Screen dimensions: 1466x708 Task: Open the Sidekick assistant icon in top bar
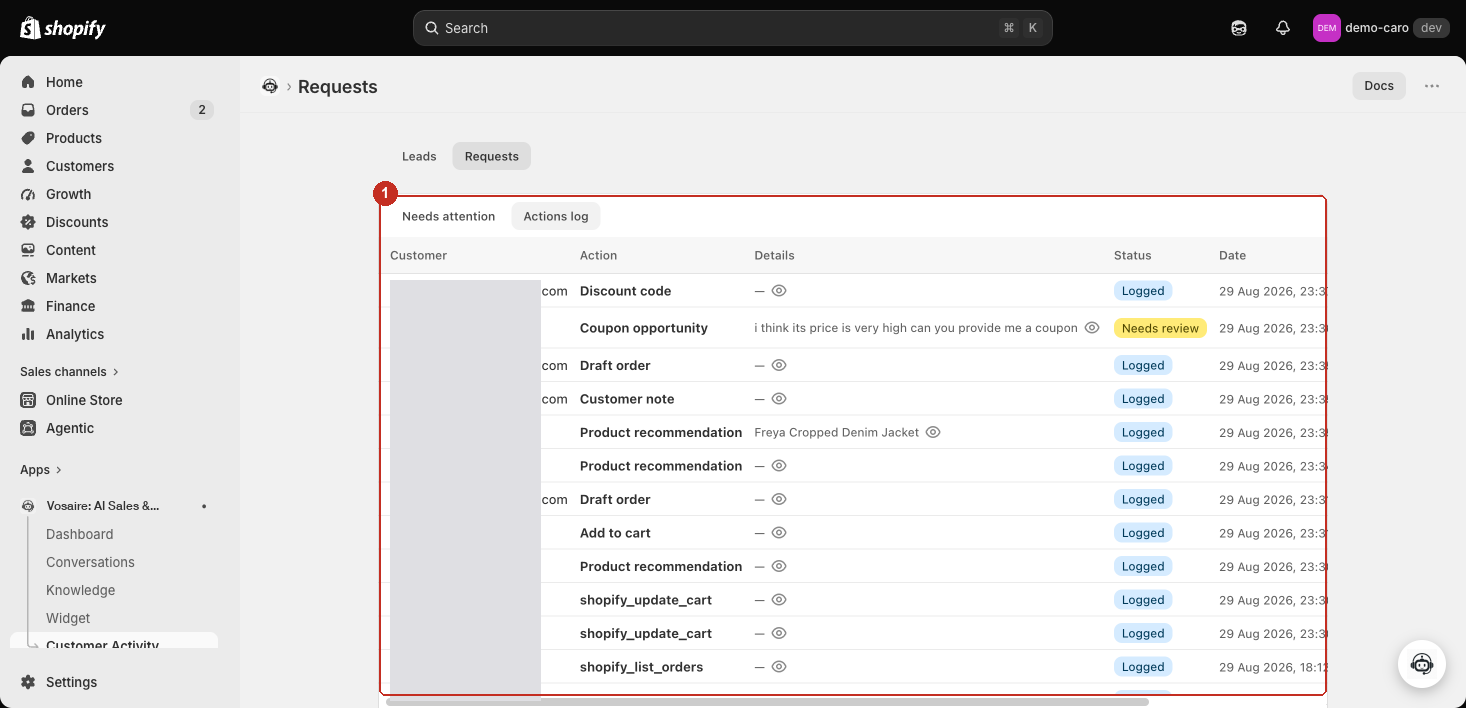click(1239, 28)
